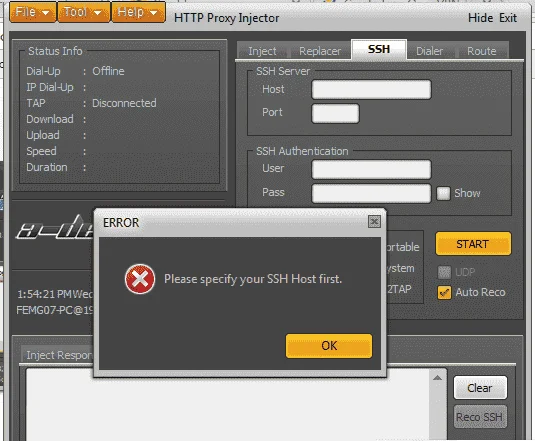Click the 'SSH Server' group label

tap(283, 71)
